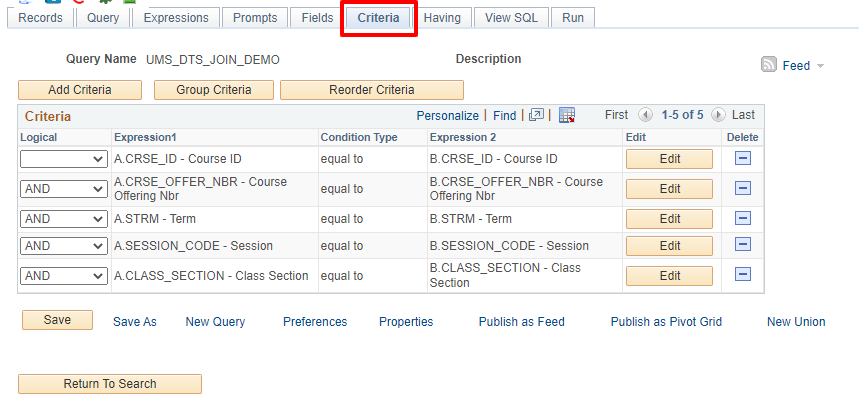868x402 pixels.
Task: Download criteria grid to spreadsheet icon
Action: (x=567, y=115)
